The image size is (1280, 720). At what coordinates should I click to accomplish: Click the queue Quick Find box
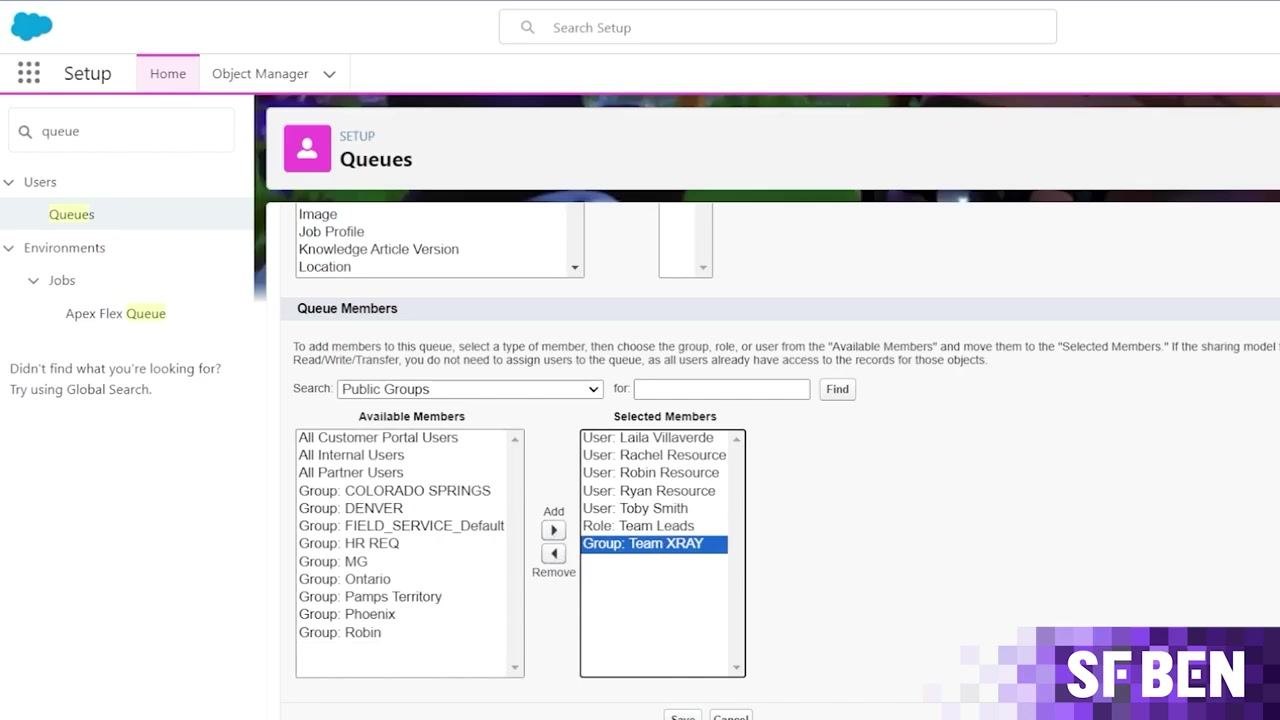(x=121, y=131)
